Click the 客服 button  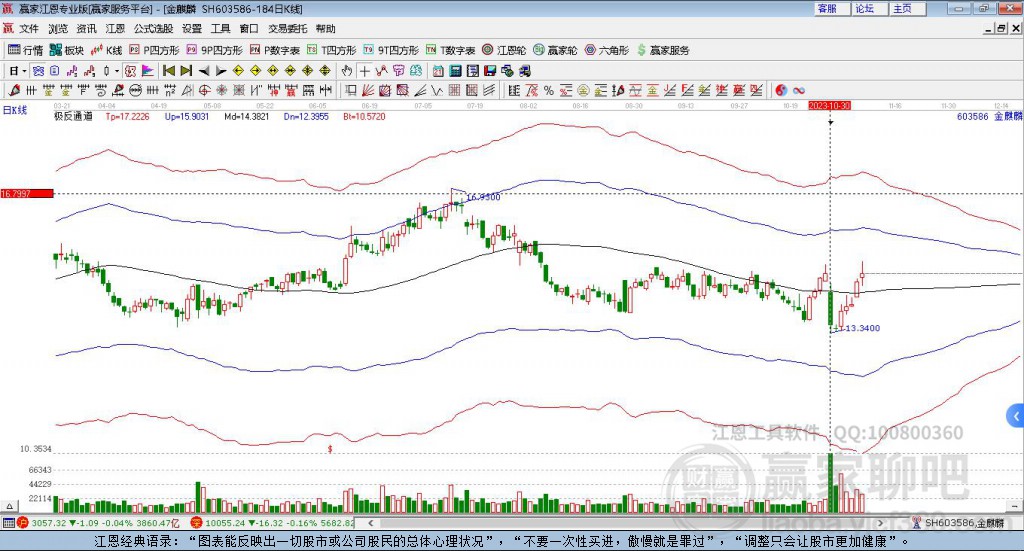[831, 8]
